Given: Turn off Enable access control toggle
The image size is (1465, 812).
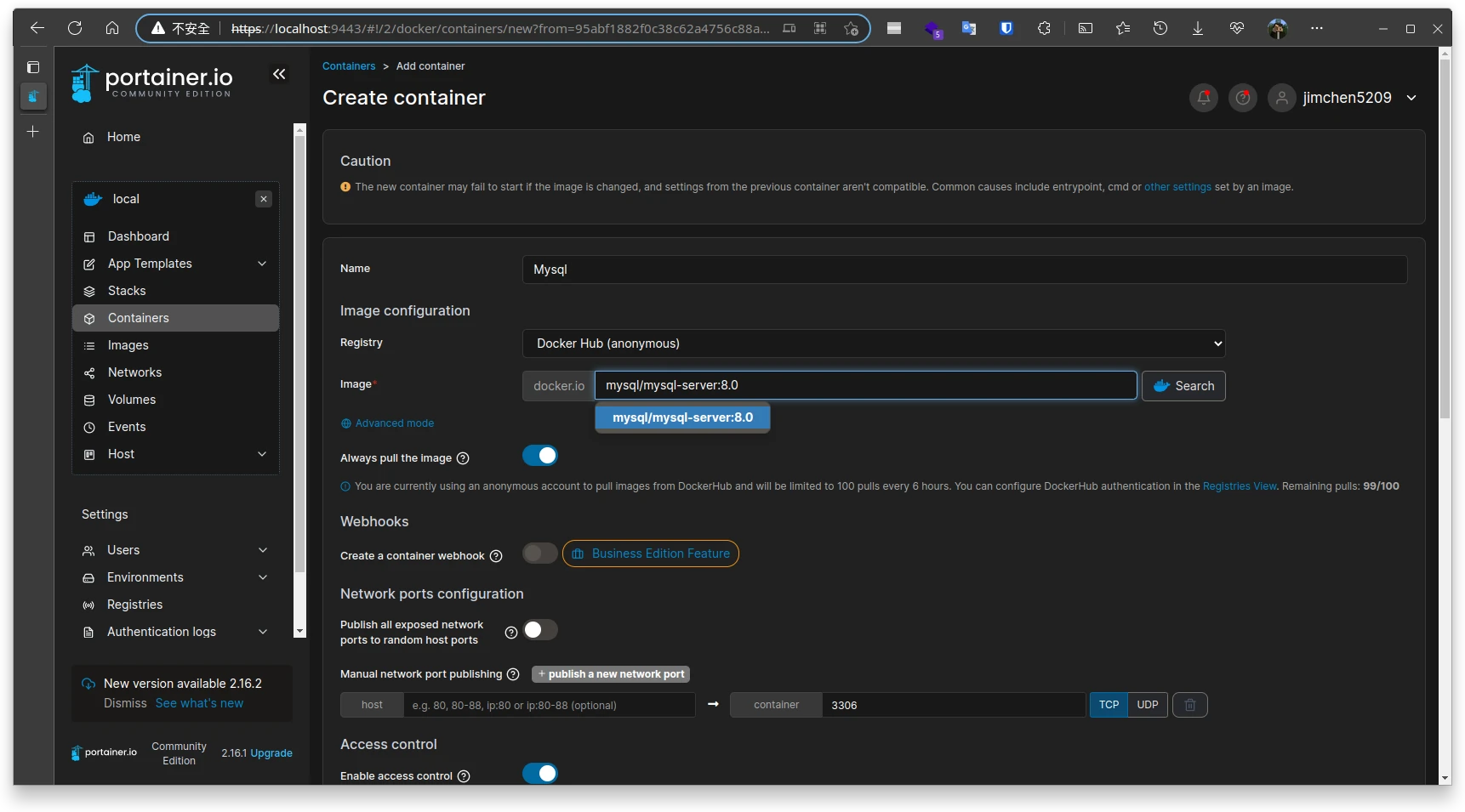Looking at the screenshot, I should tap(539, 773).
